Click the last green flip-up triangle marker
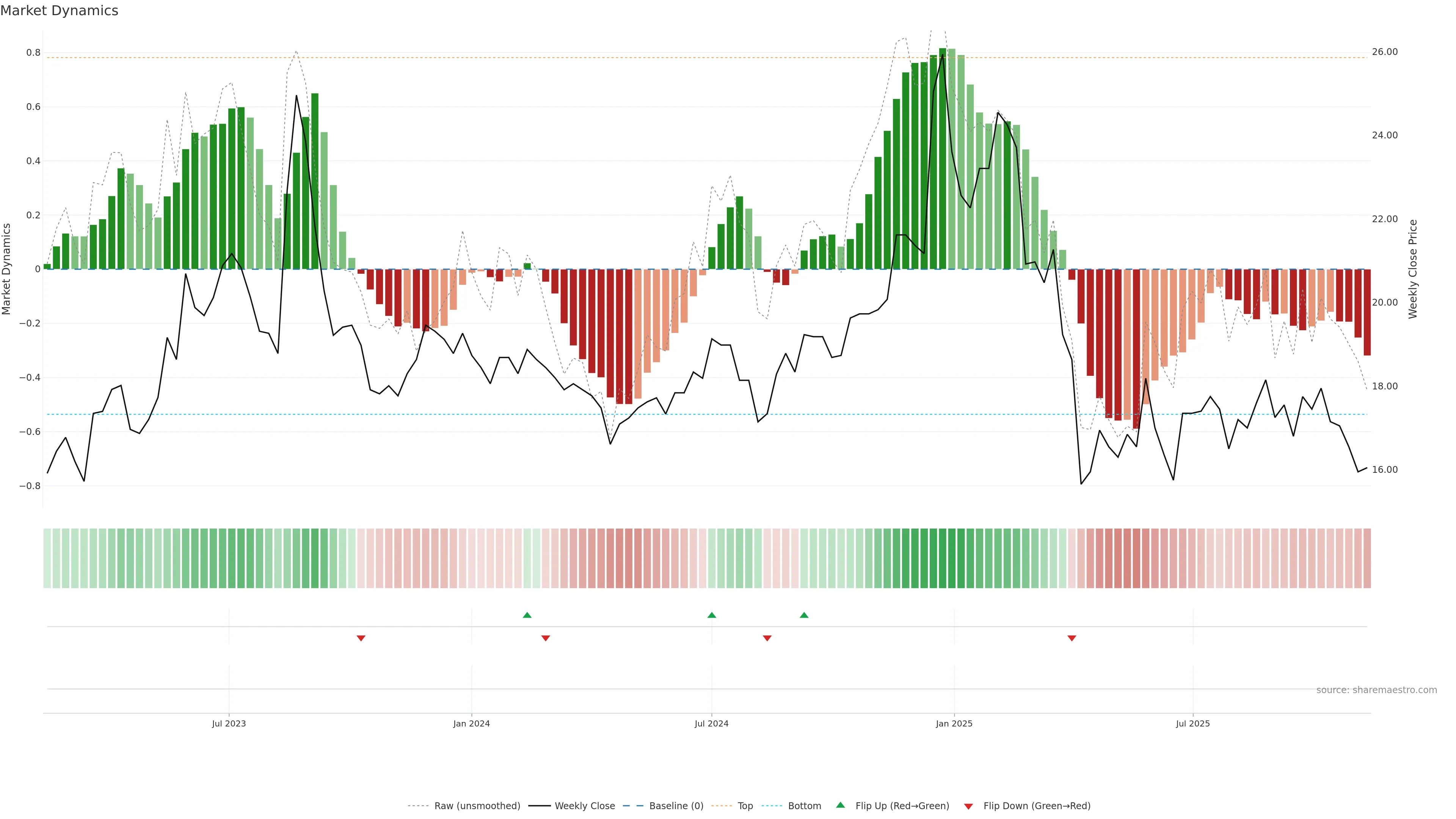This screenshot has width=1456, height=819. [804, 615]
